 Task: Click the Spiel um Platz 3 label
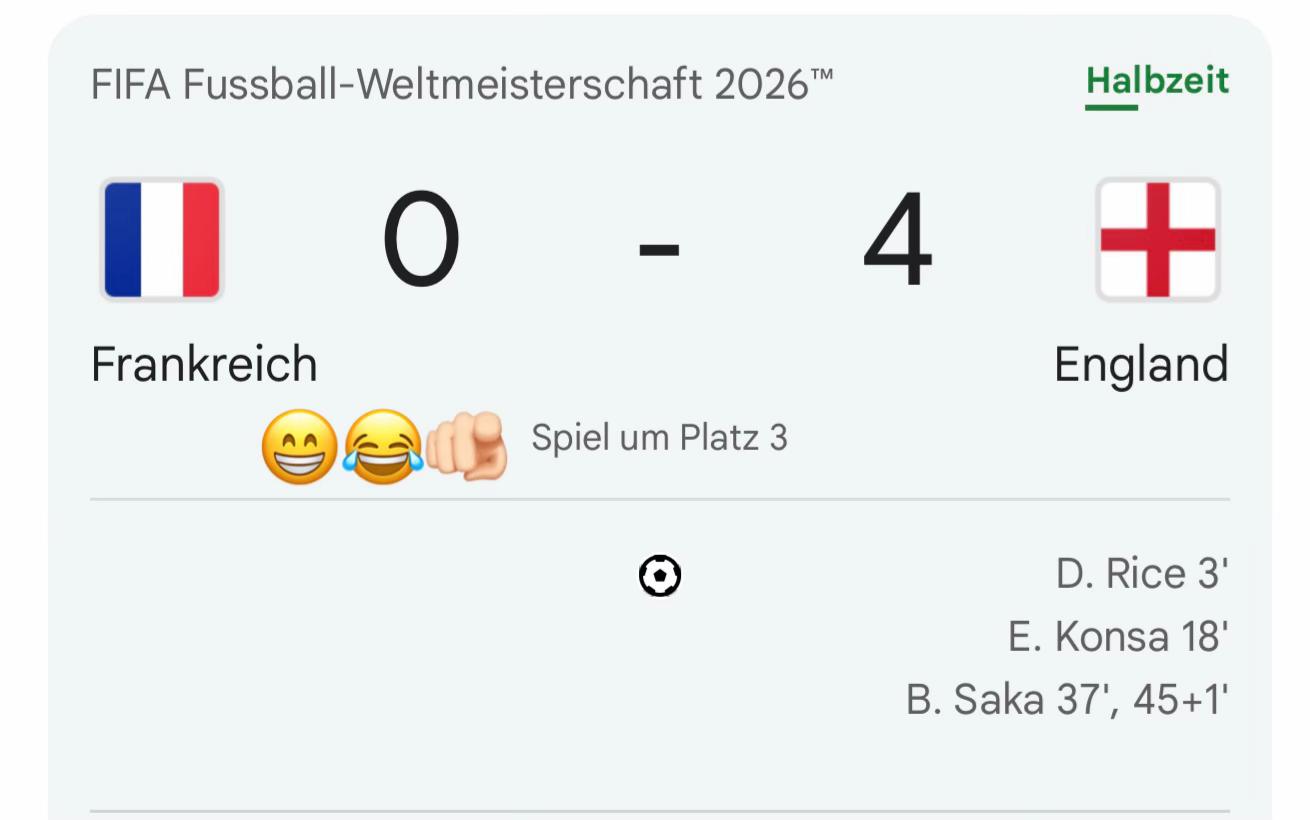(659, 438)
